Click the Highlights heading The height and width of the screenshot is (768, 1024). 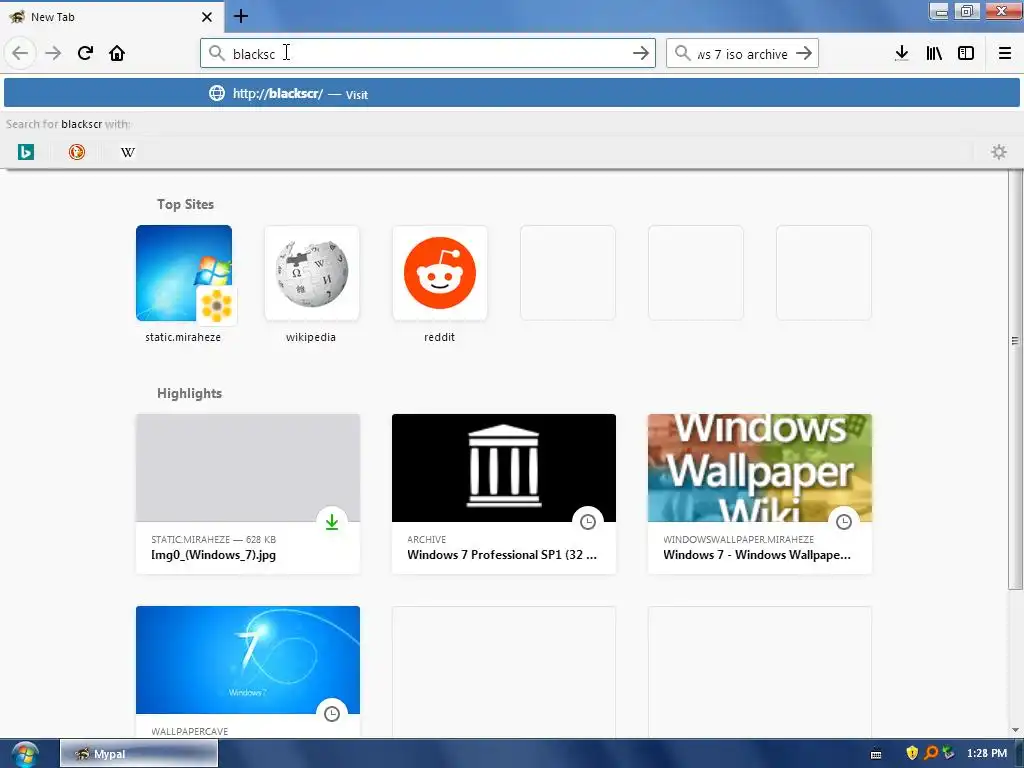[189, 393]
